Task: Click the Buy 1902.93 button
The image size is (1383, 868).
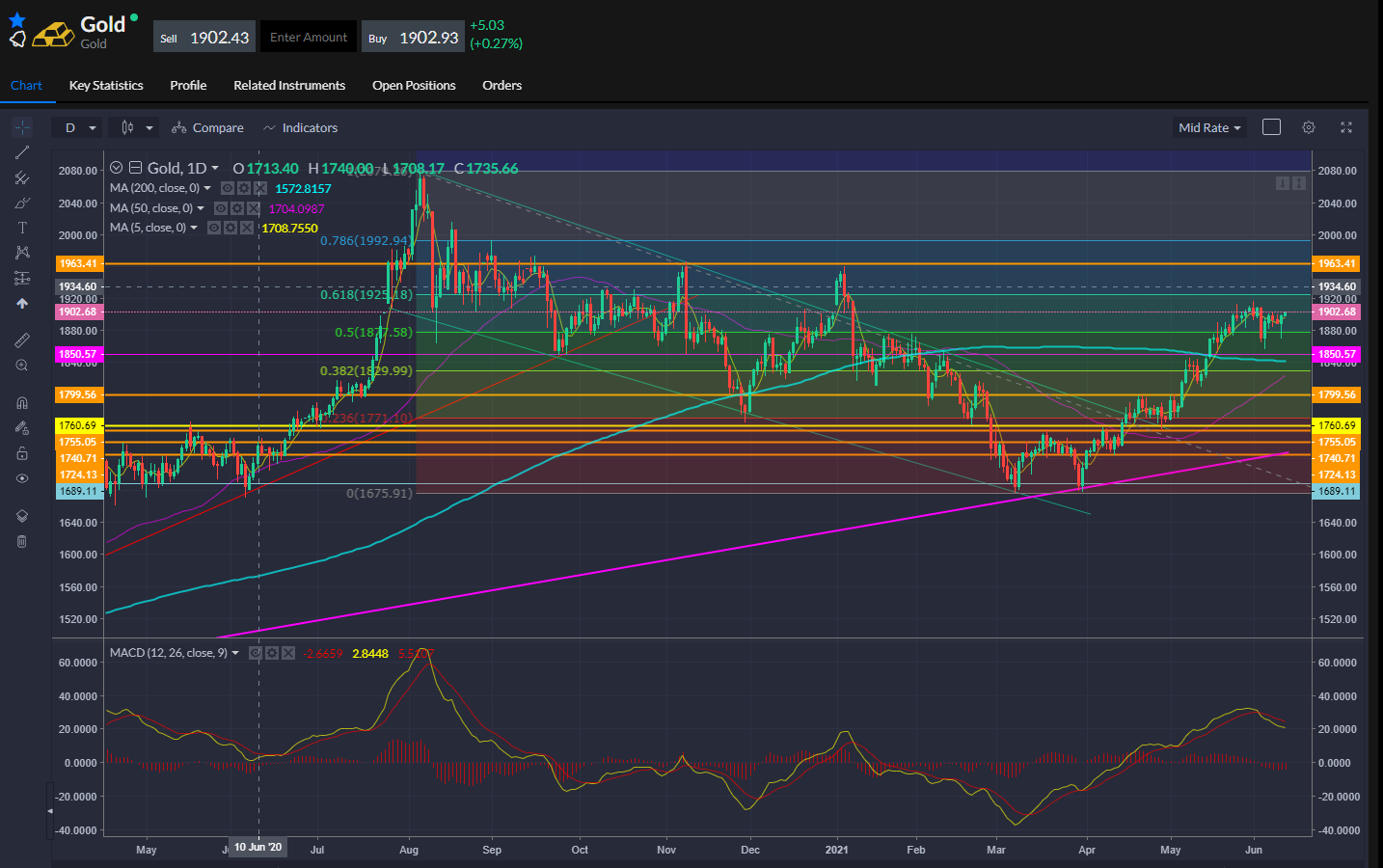Action: point(413,38)
